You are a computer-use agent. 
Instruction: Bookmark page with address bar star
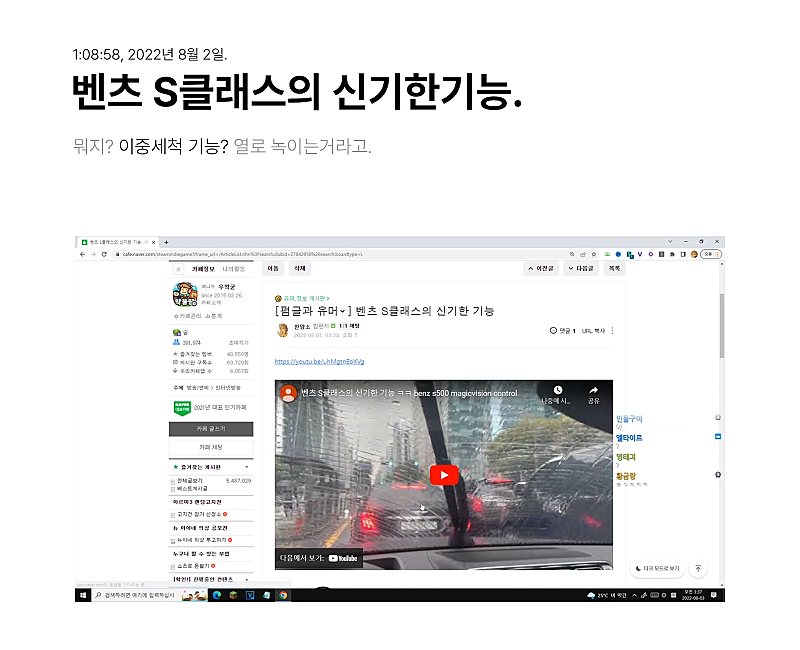tap(596, 254)
